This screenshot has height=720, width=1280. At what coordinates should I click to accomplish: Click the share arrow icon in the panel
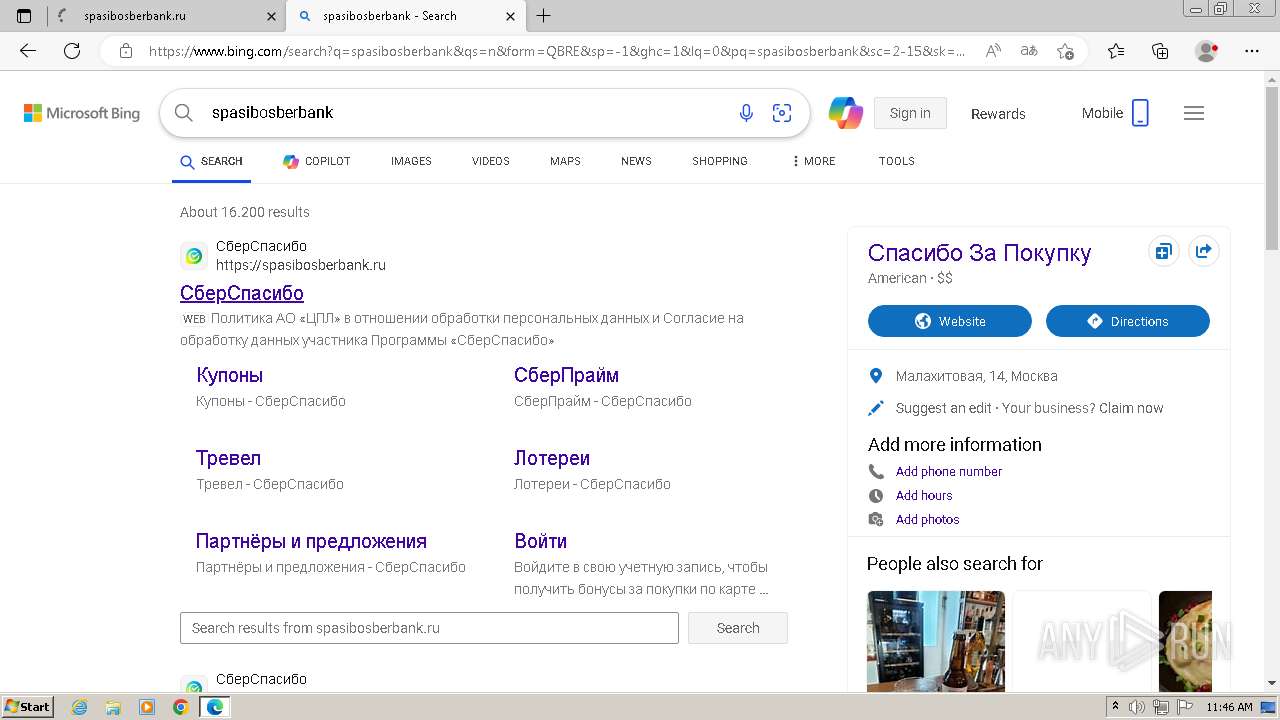tap(1204, 252)
